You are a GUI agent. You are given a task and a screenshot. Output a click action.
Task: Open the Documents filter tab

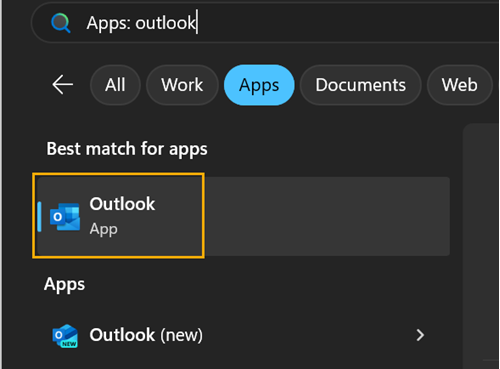[361, 85]
